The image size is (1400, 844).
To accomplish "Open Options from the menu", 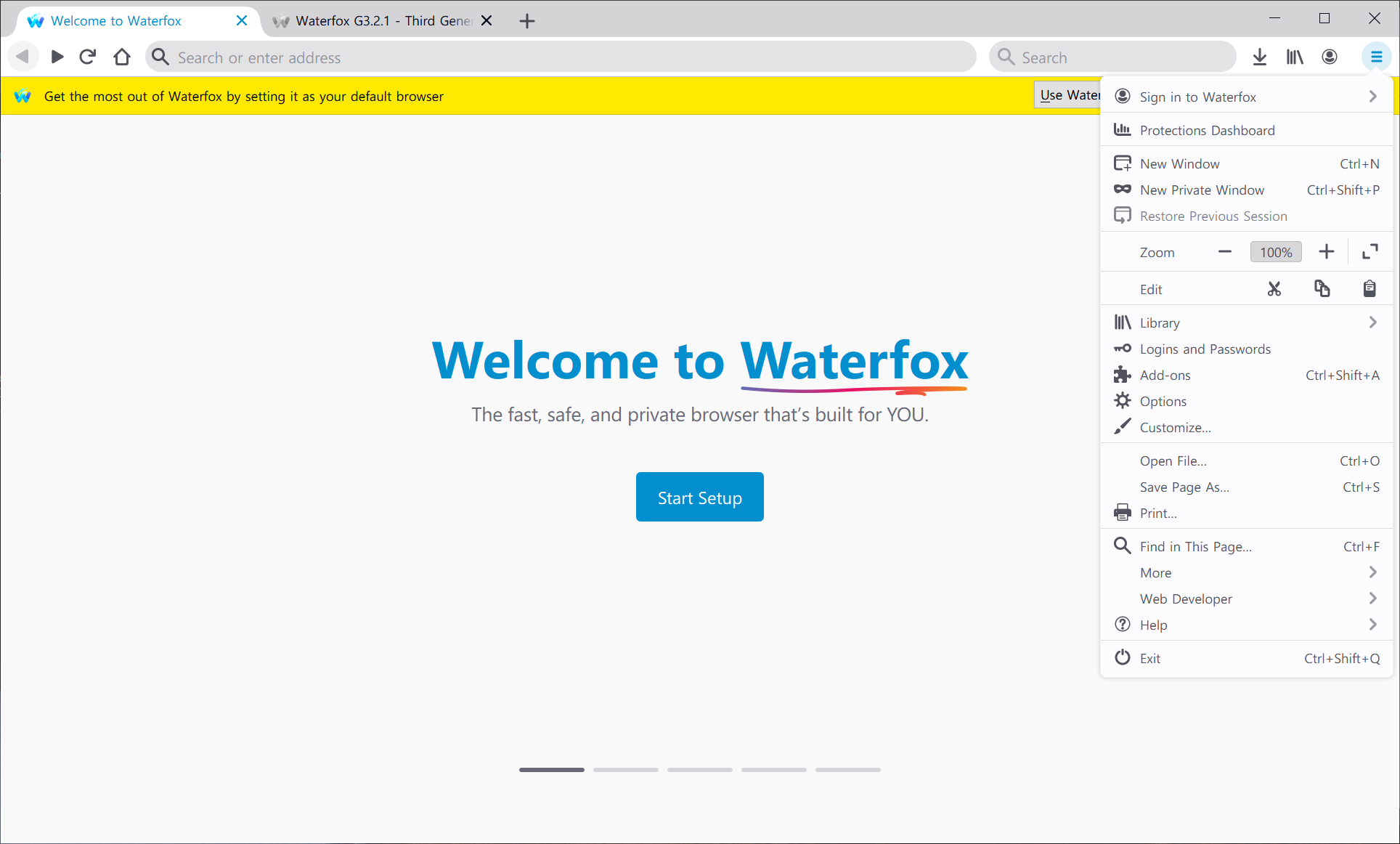I will [1163, 401].
